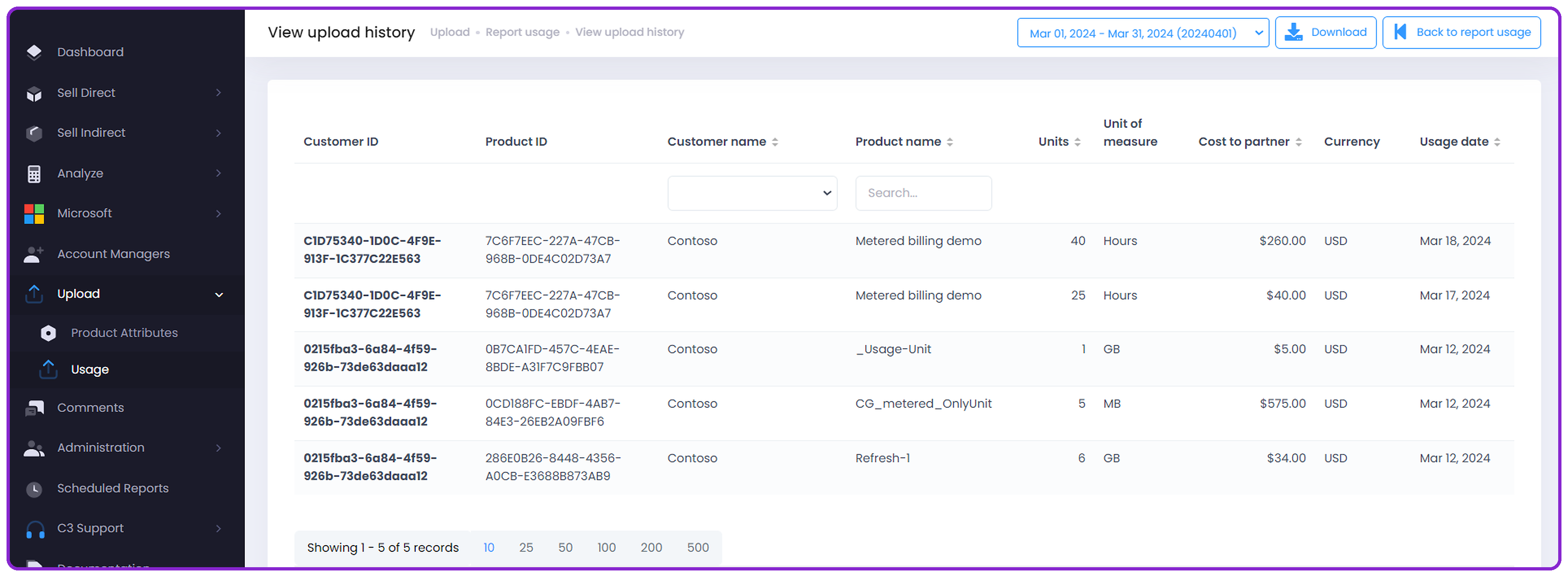Click the back arrow icon on report usage
Viewport: 1568px width, 577px height.
(x=1400, y=32)
